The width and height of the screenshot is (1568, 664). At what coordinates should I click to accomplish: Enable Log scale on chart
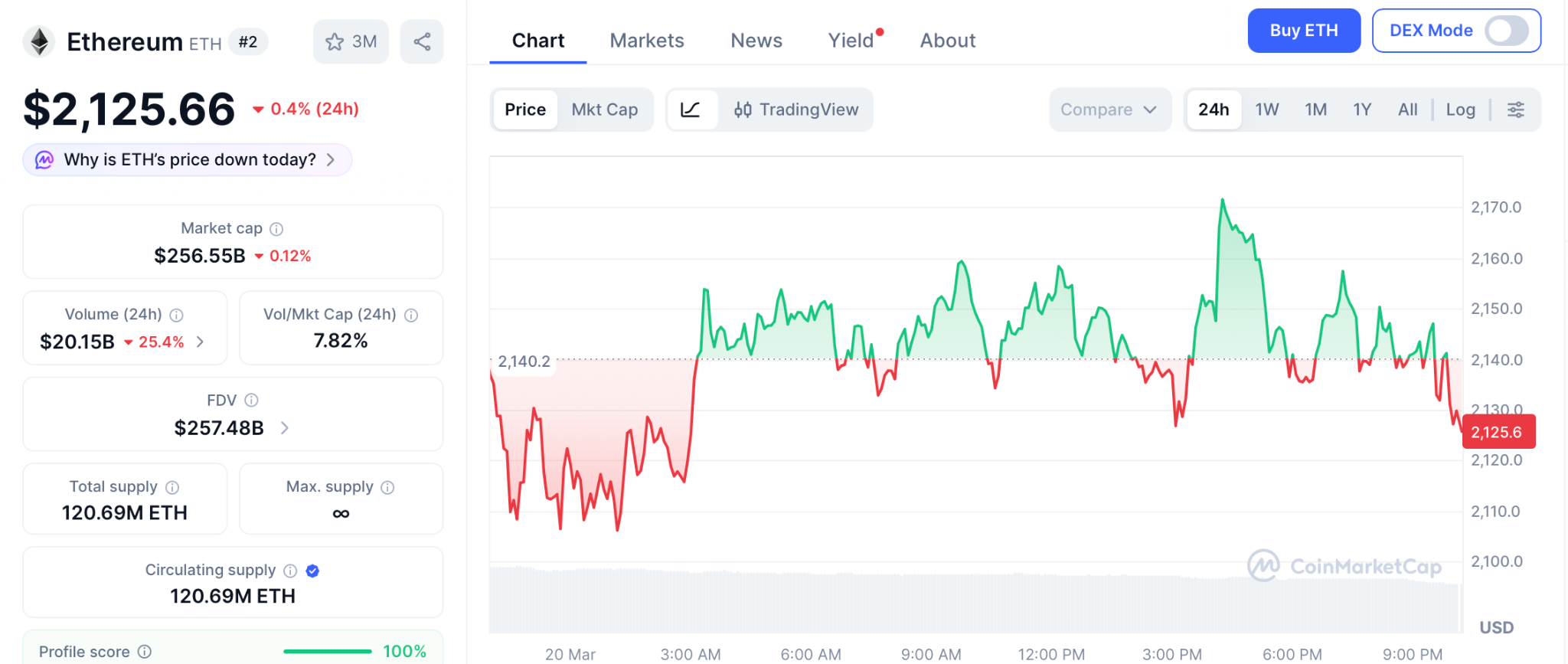click(x=1460, y=110)
